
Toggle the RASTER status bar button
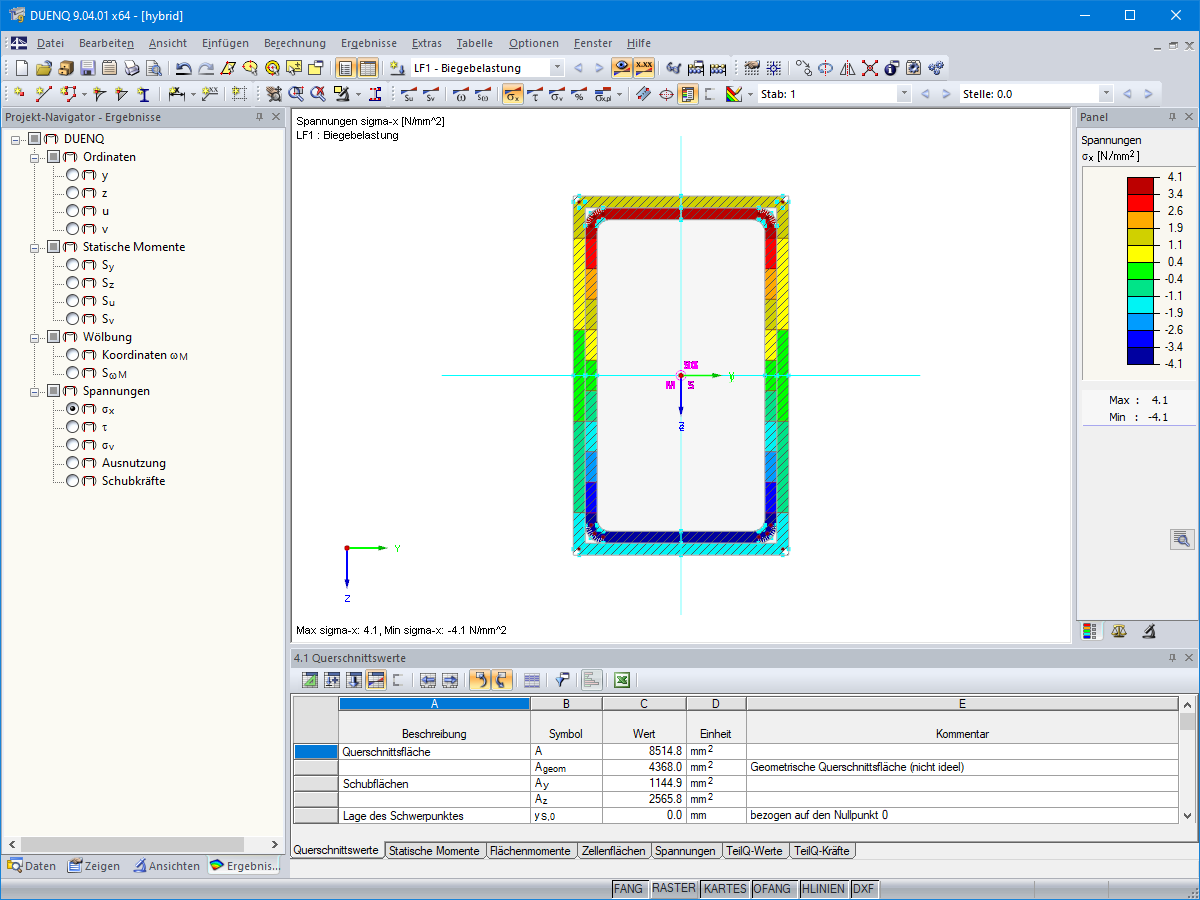coord(674,889)
